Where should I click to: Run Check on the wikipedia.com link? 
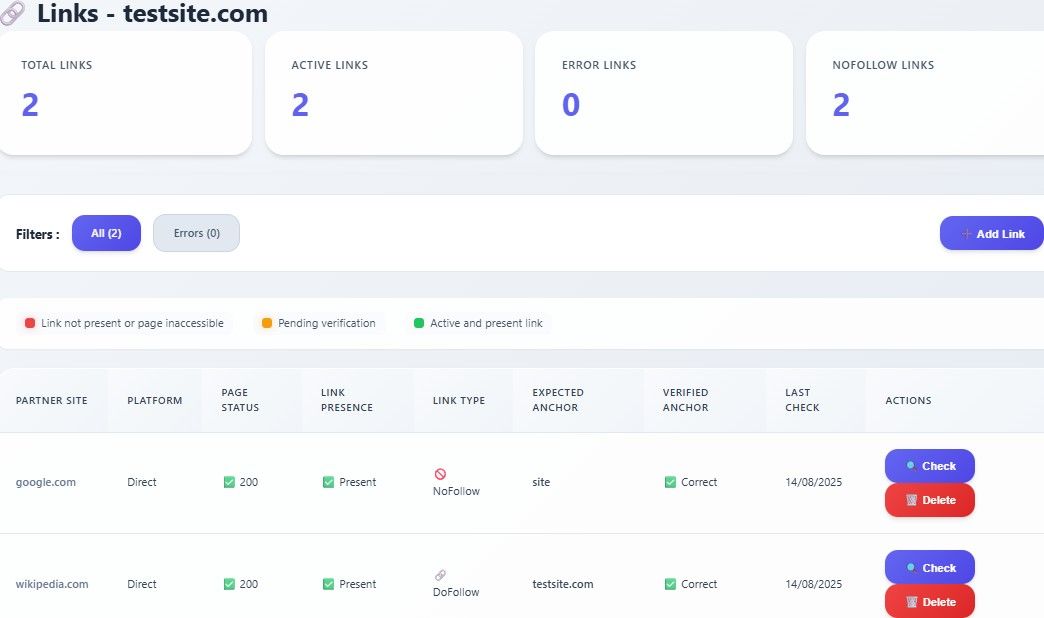pyautogui.click(x=929, y=568)
